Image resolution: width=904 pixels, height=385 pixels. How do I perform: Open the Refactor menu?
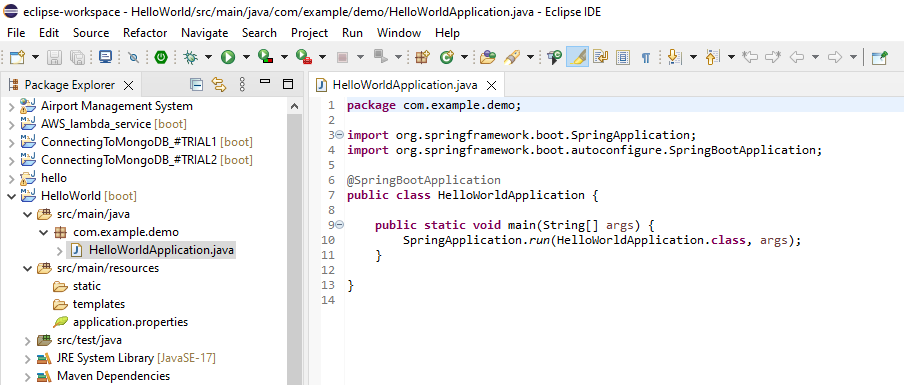click(x=145, y=33)
